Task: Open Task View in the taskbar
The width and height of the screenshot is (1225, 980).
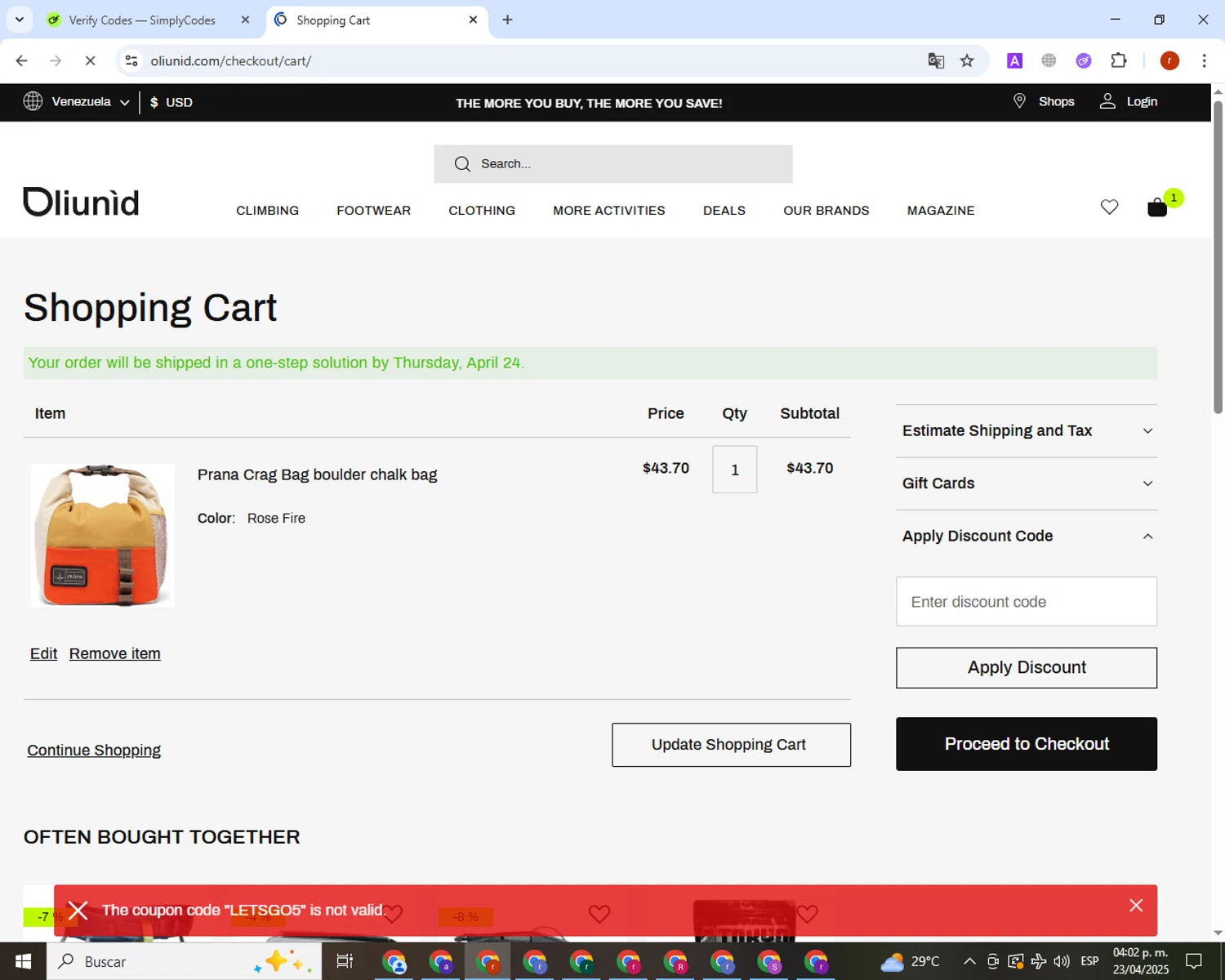Action: coord(345,961)
